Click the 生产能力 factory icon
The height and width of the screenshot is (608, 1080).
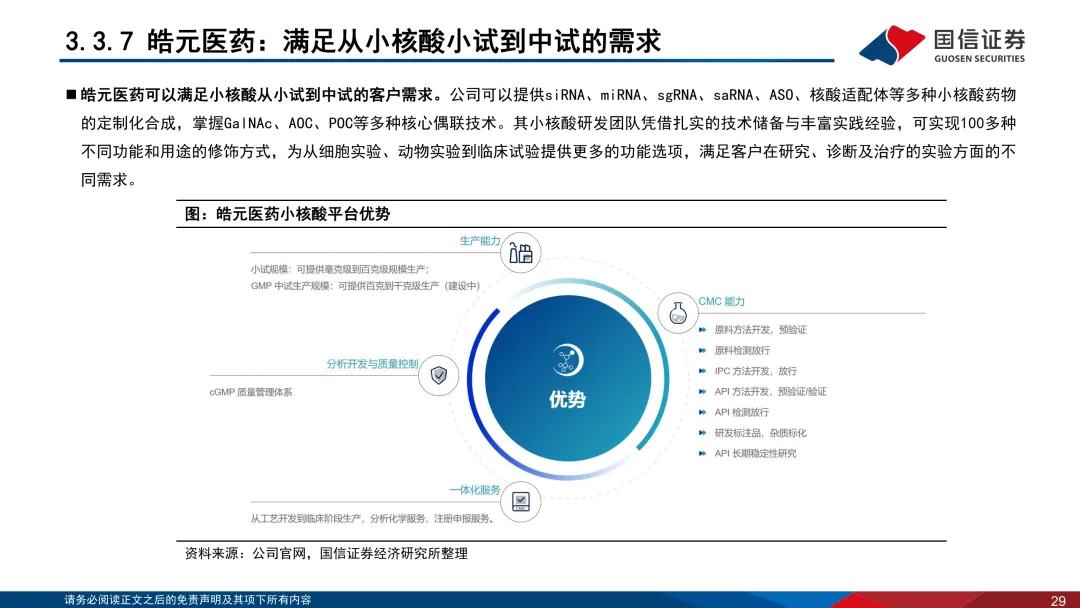521,253
